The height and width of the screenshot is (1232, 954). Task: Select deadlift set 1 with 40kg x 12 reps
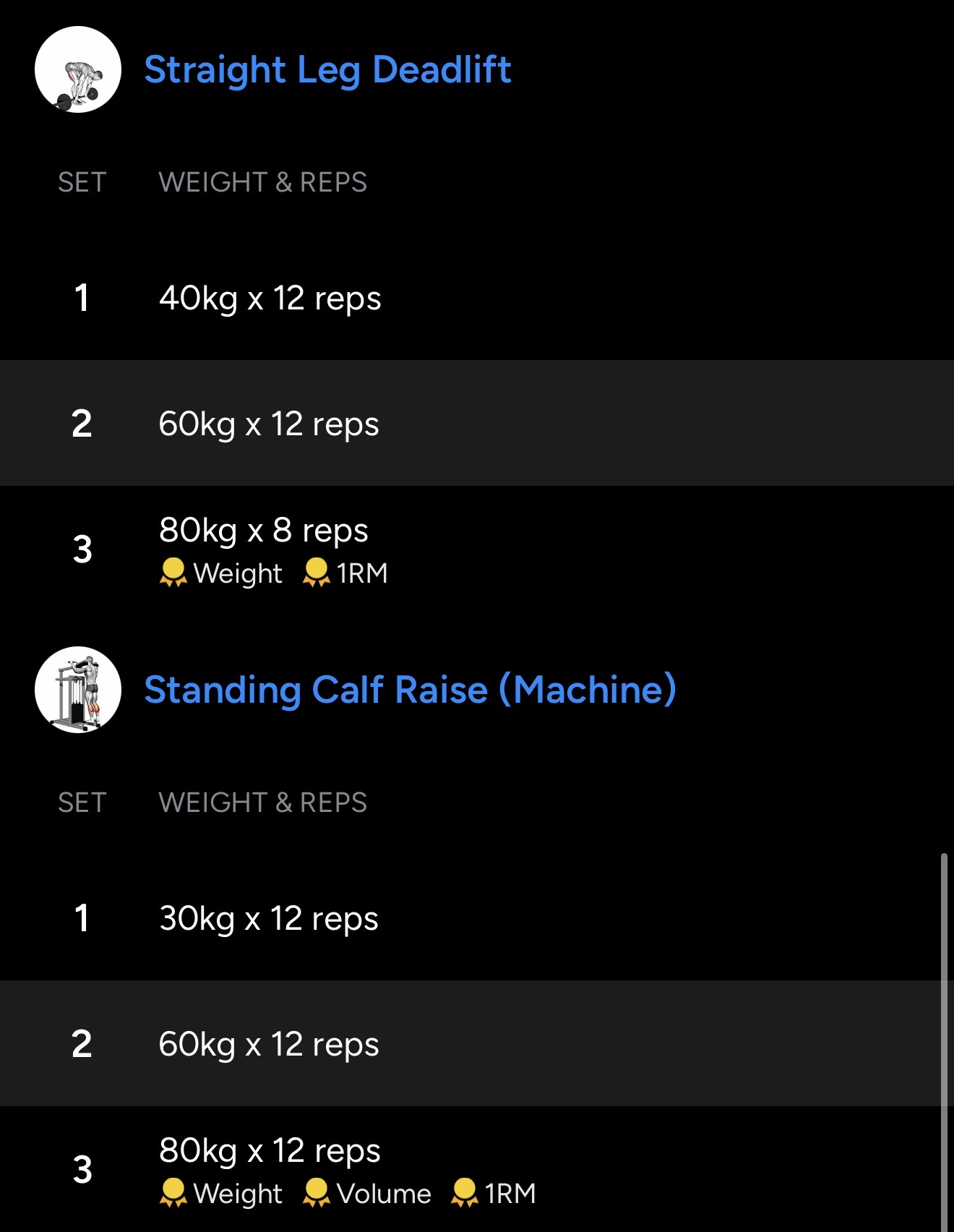pyautogui.click(x=270, y=298)
